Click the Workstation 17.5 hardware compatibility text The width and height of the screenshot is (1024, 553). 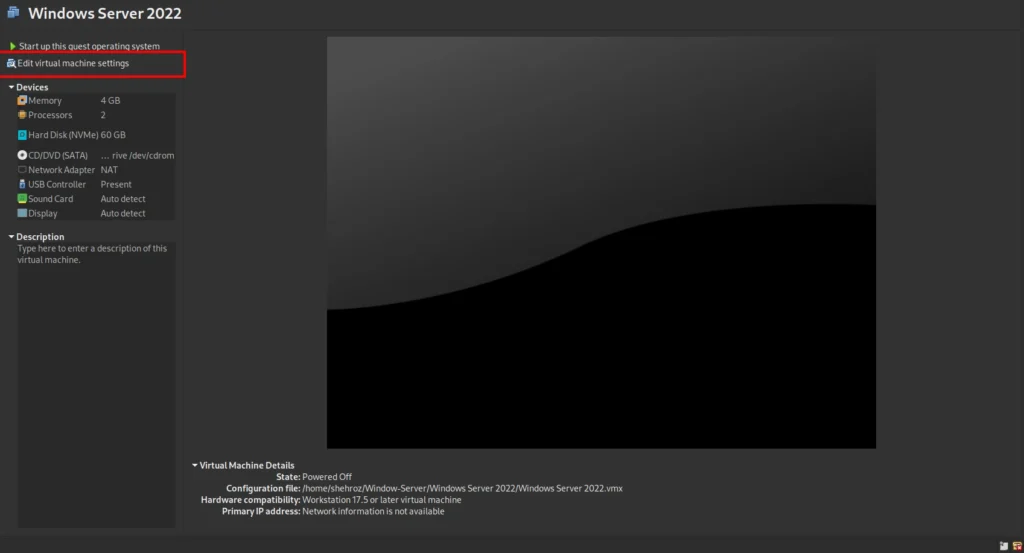pyautogui.click(x=381, y=499)
